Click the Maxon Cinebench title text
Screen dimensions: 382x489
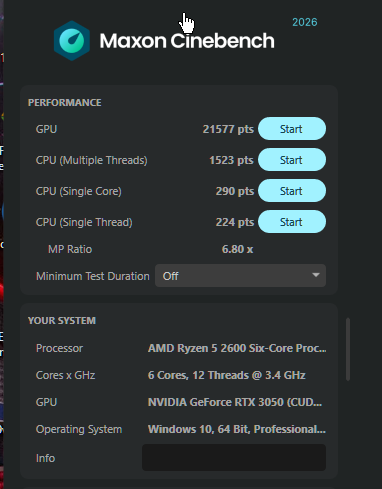click(x=187, y=41)
